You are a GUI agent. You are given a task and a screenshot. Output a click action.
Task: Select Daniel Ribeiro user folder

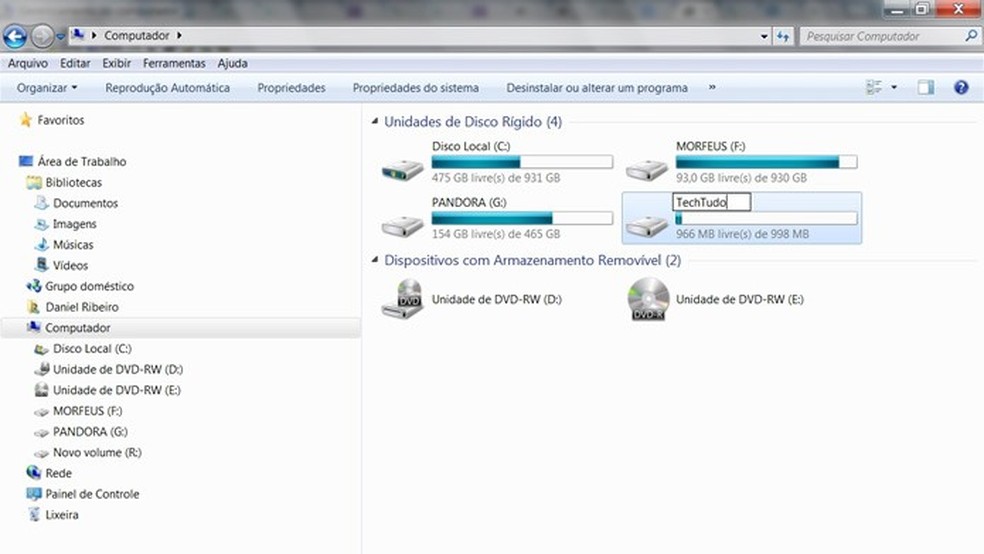[82, 306]
